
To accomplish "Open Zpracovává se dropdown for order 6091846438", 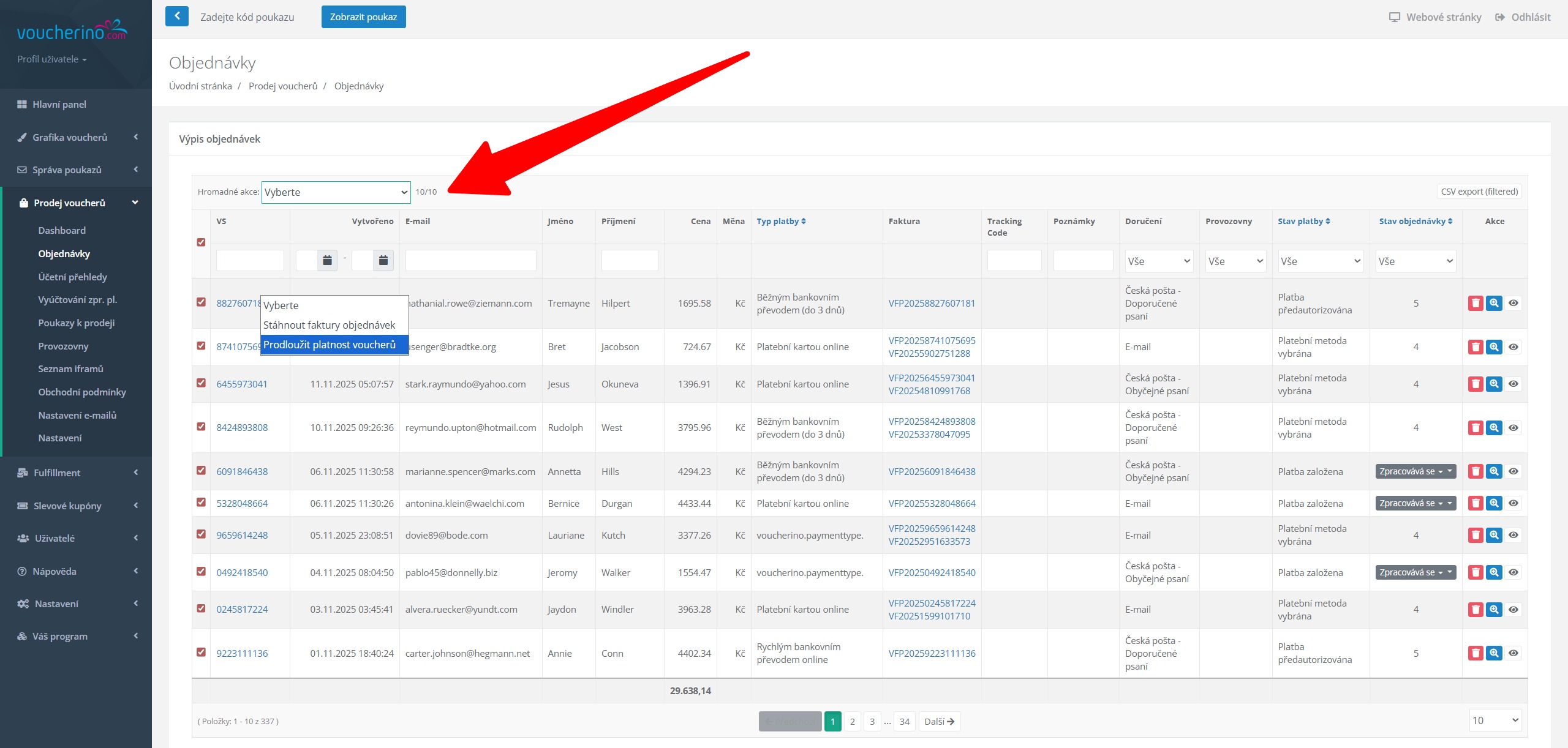I will click(1415, 471).
